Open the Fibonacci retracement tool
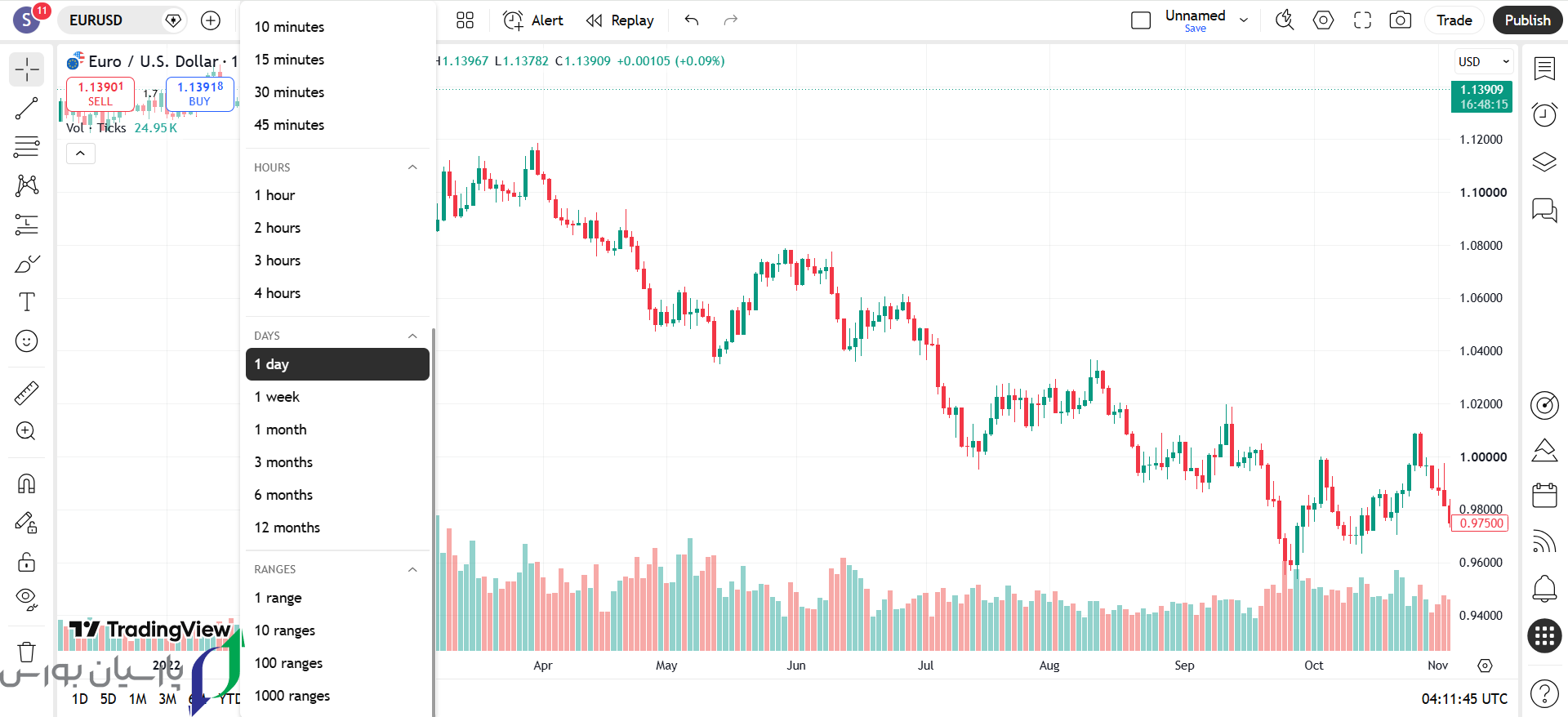Image resolution: width=1568 pixels, height=717 pixels. (x=26, y=147)
